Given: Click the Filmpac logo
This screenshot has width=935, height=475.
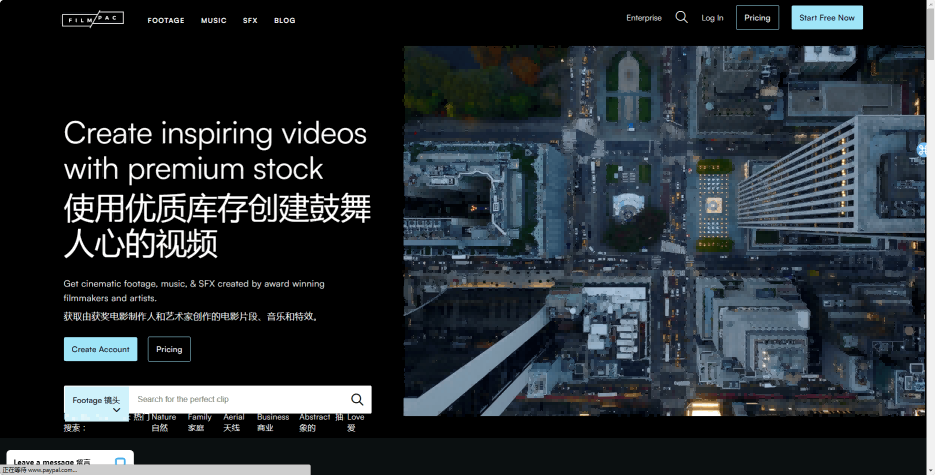Looking at the screenshot, I should pos(92,20).
